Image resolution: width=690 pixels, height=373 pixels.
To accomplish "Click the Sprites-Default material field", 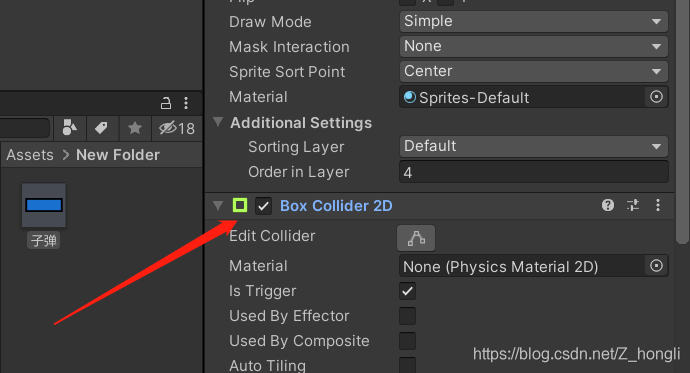I will (521, 97).
